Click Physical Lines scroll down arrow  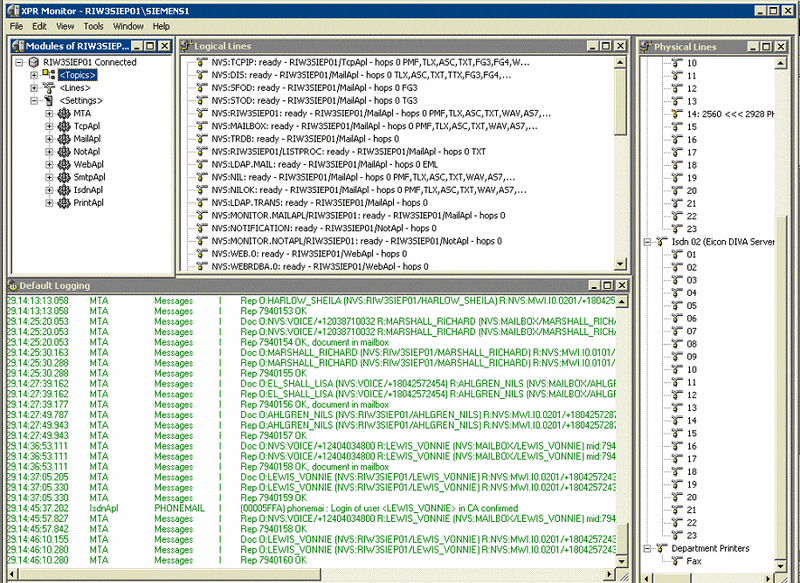pos(780,566)
